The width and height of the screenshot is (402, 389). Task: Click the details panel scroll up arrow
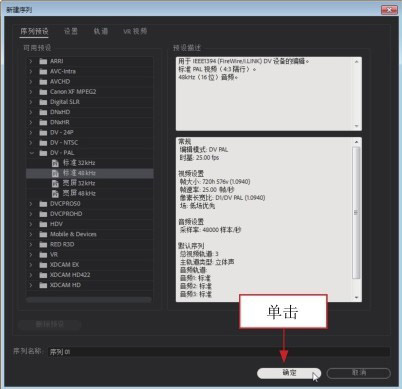(x=356, y=142)
